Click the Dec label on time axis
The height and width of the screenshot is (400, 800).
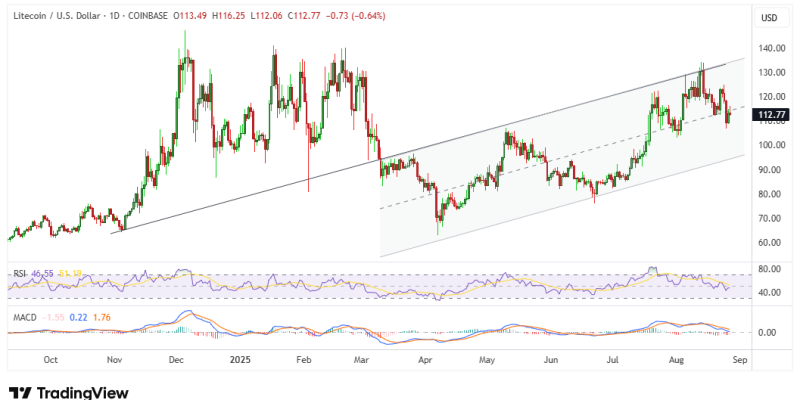point(177,360)
